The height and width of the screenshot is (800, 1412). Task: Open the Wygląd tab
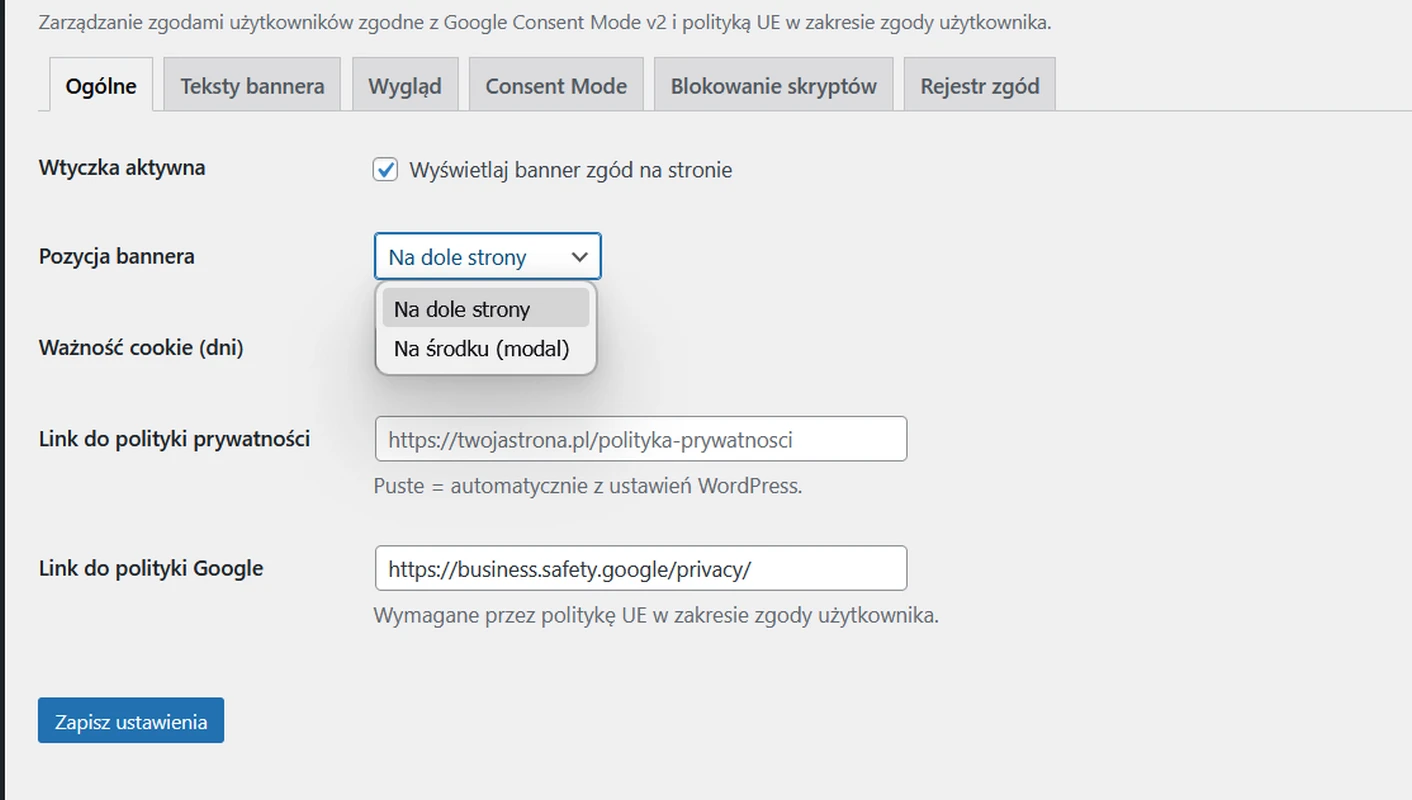(x=405, y=84)
